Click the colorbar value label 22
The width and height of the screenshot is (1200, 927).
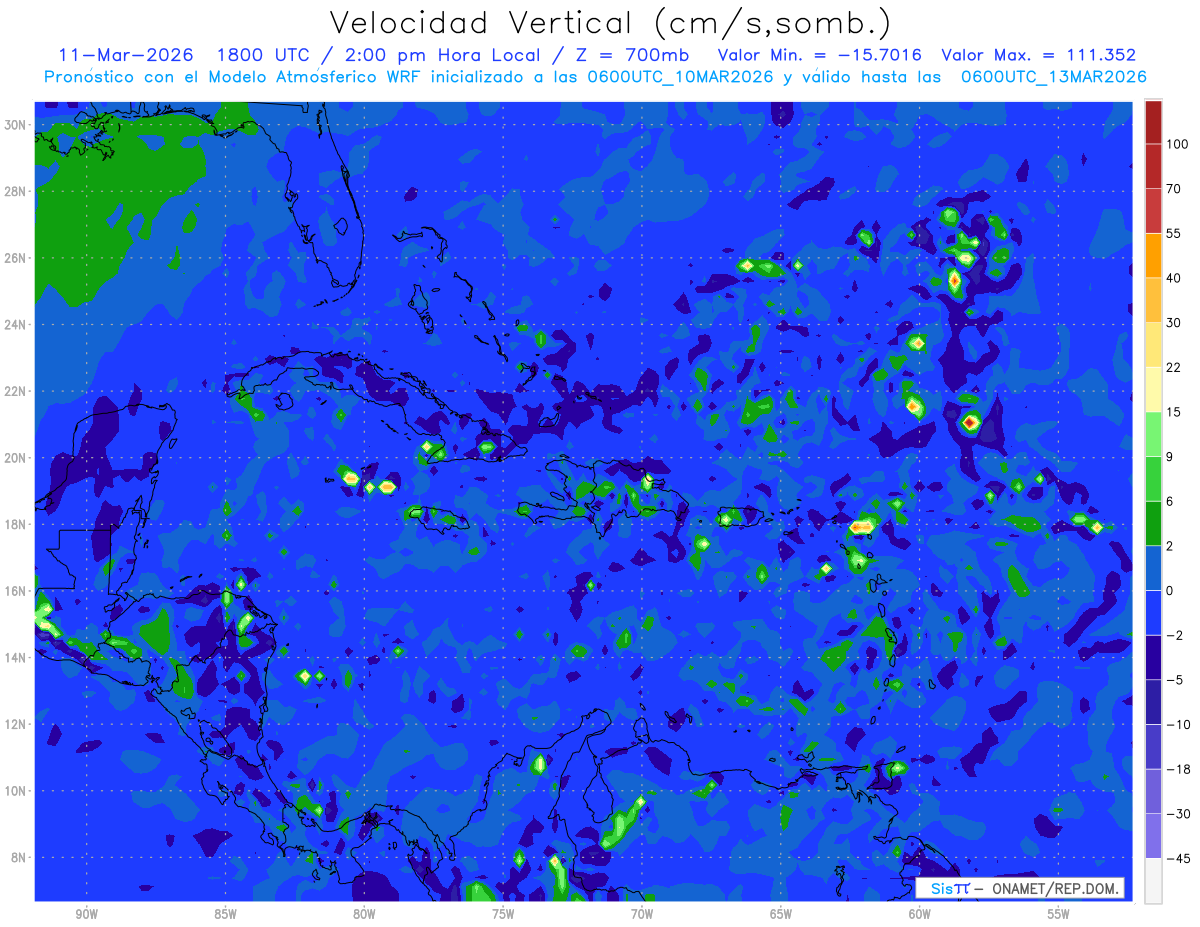[x=1174, y=367]
